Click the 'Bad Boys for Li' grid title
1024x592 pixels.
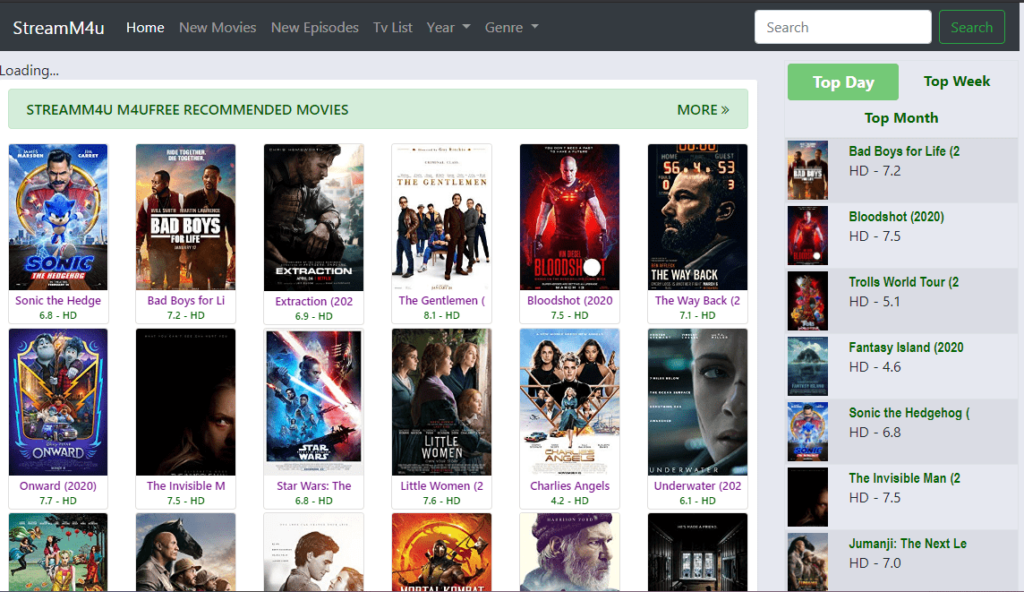point(185,301)
